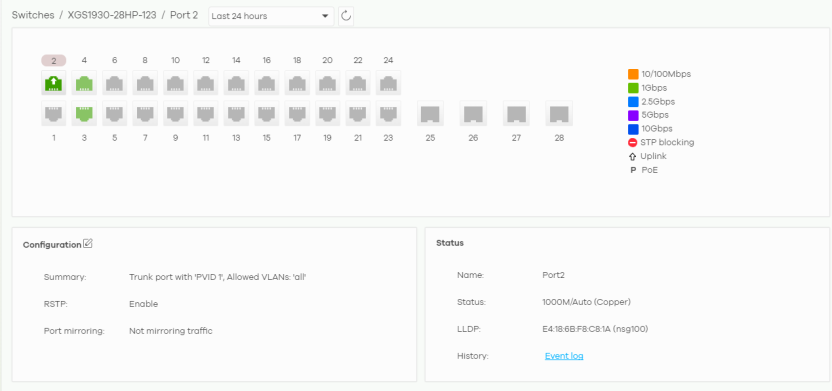Click the Trunk port summary text
The height and width of the screenshot is (391, 832).
218,277
